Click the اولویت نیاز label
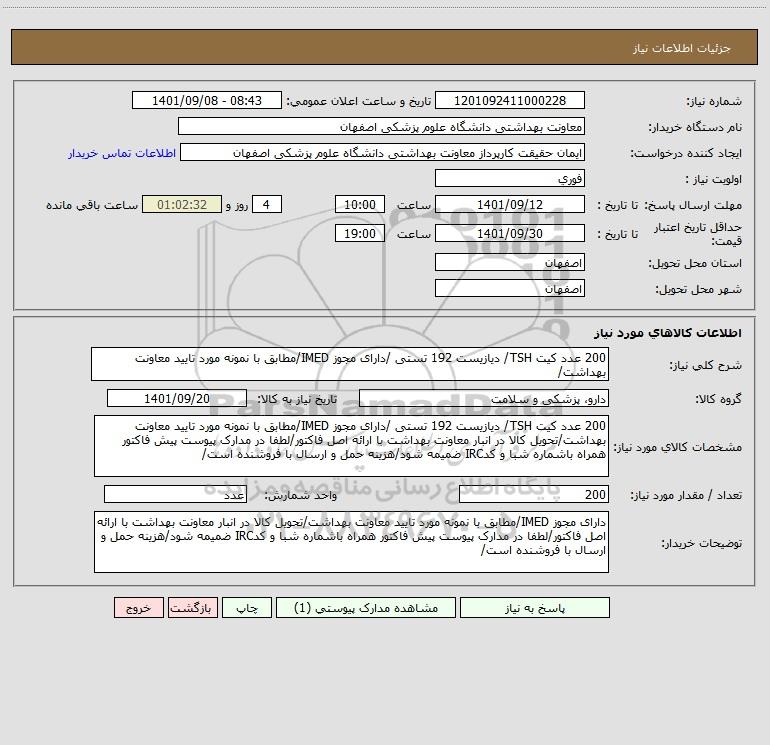This screenshot has height=745, width=770. click(x=714, y=179)
